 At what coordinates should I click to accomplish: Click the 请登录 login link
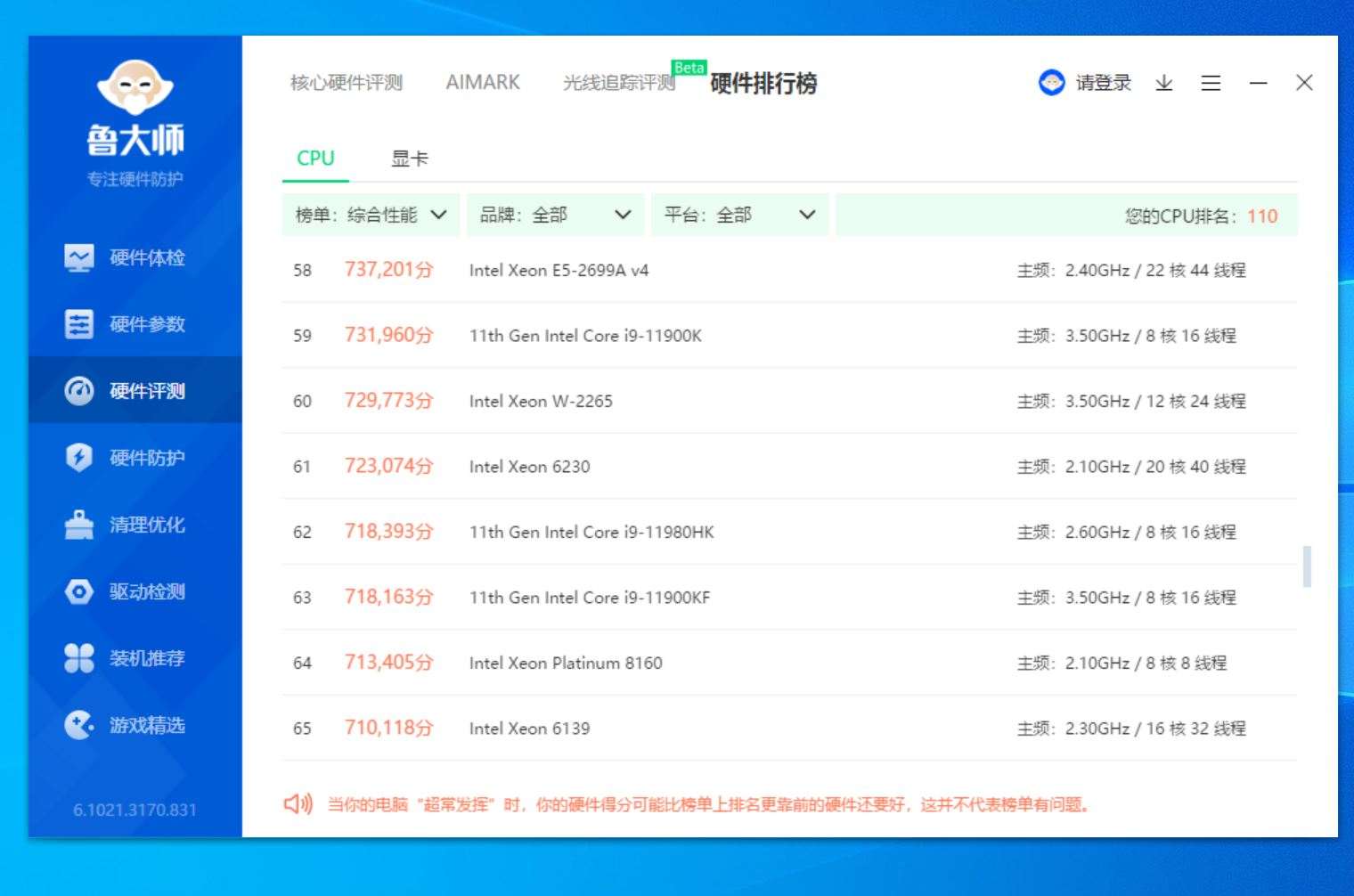[1103, 83]
